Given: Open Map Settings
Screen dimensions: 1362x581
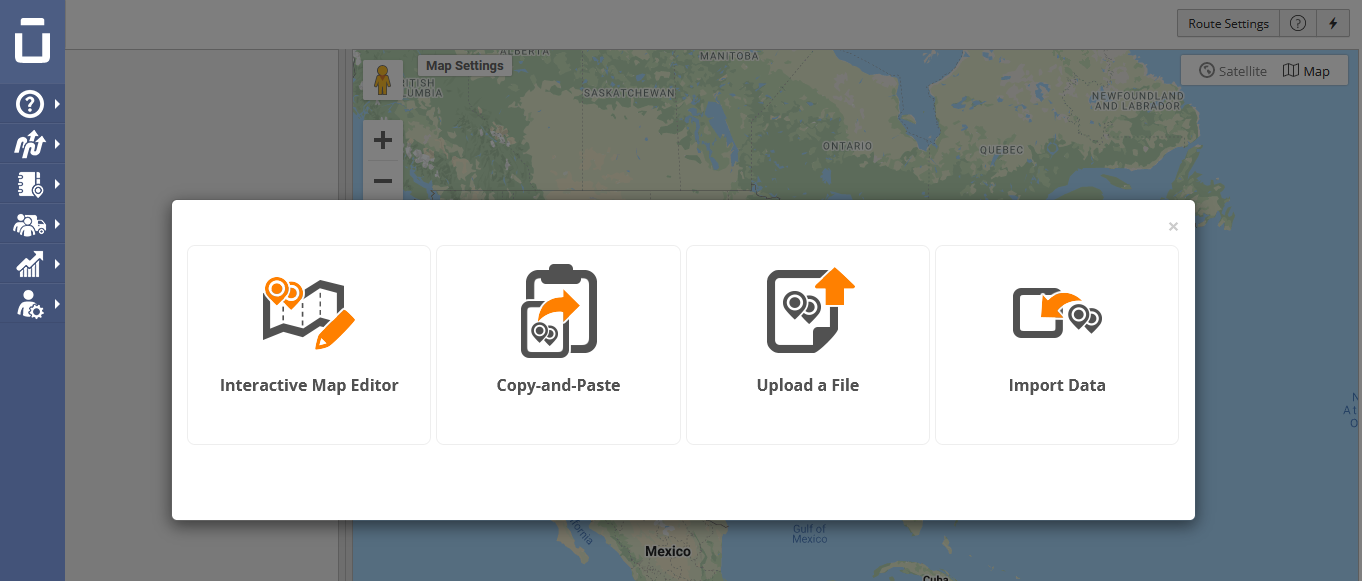Looking at the screenshot, I should 465,66.
